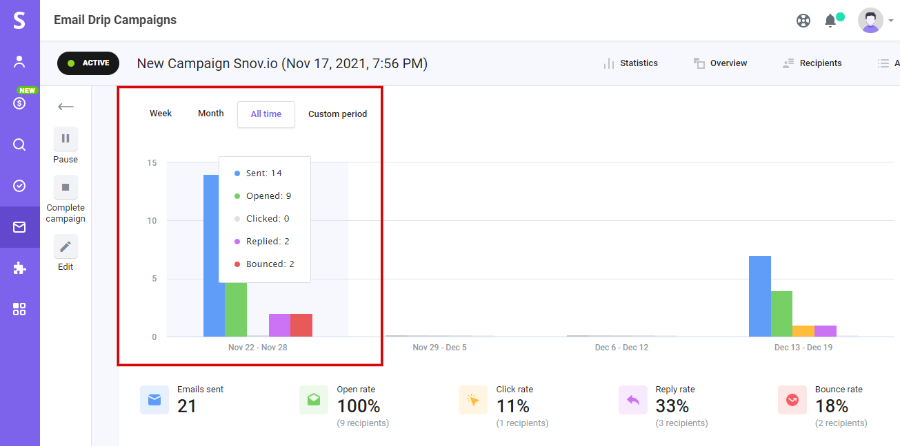Open the search icon in the left sidebar

click(19, 144)
